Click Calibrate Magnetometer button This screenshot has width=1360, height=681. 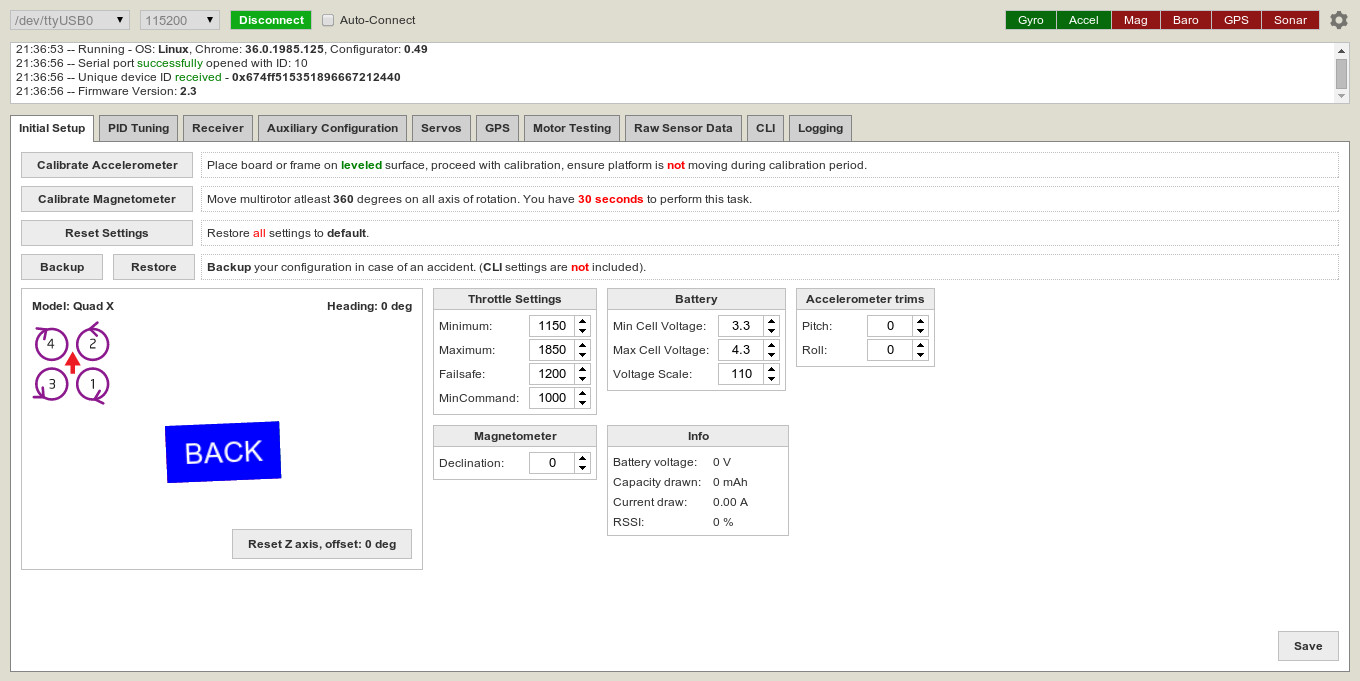point(107,199)
